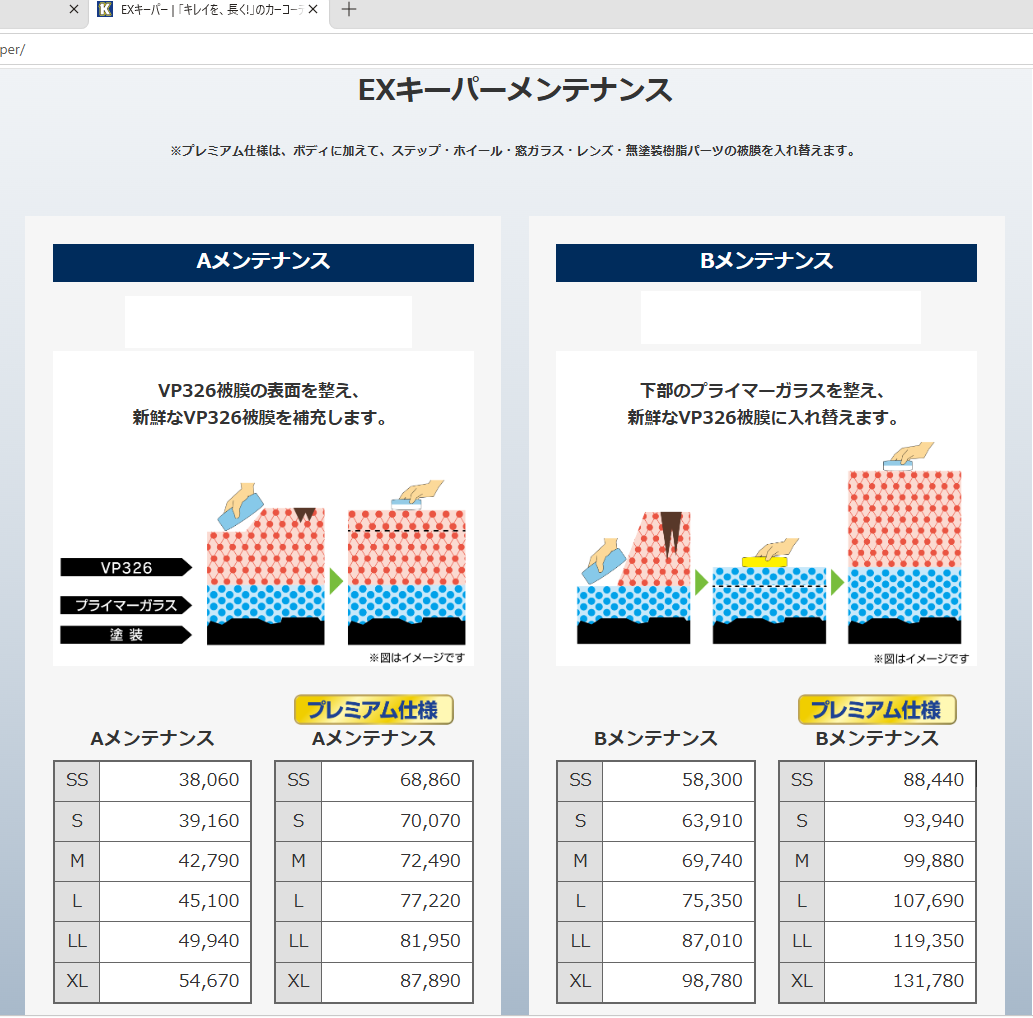The image size is (1033, 1018).
Task: Click the 93,940 price cell
Action: [900, 821]
